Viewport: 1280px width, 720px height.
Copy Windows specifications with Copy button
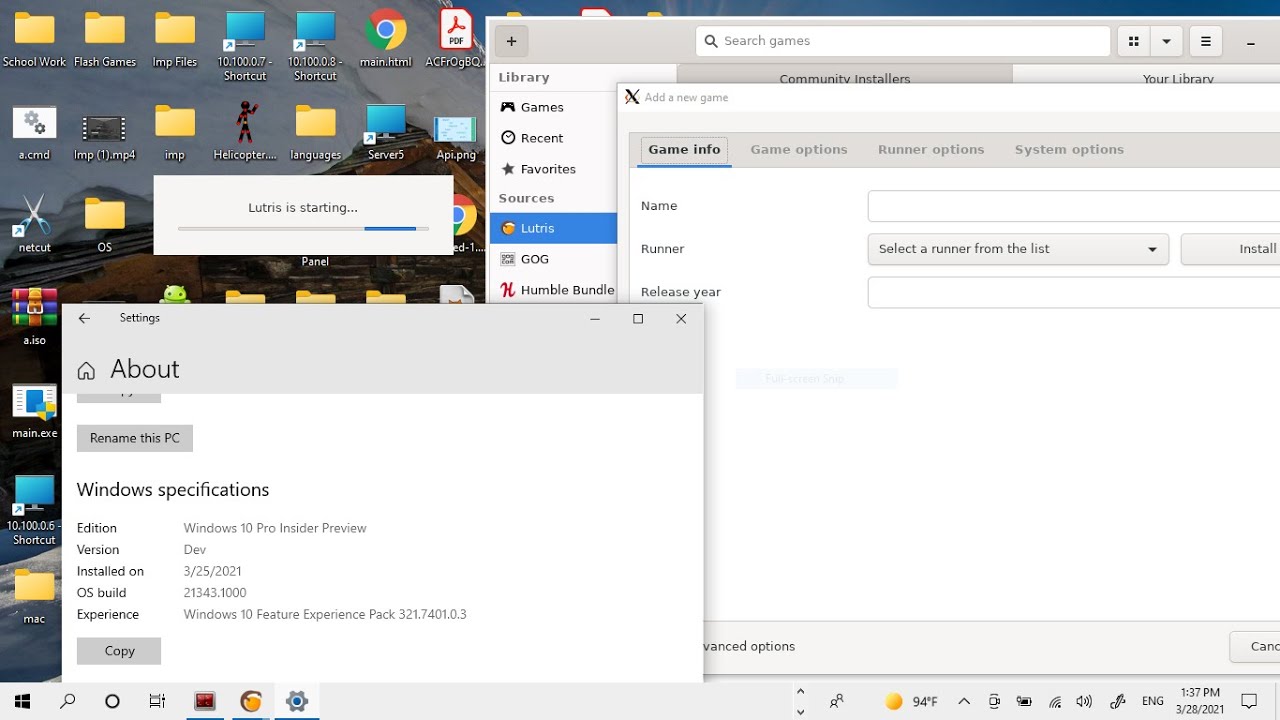click(x=119, y=651)
